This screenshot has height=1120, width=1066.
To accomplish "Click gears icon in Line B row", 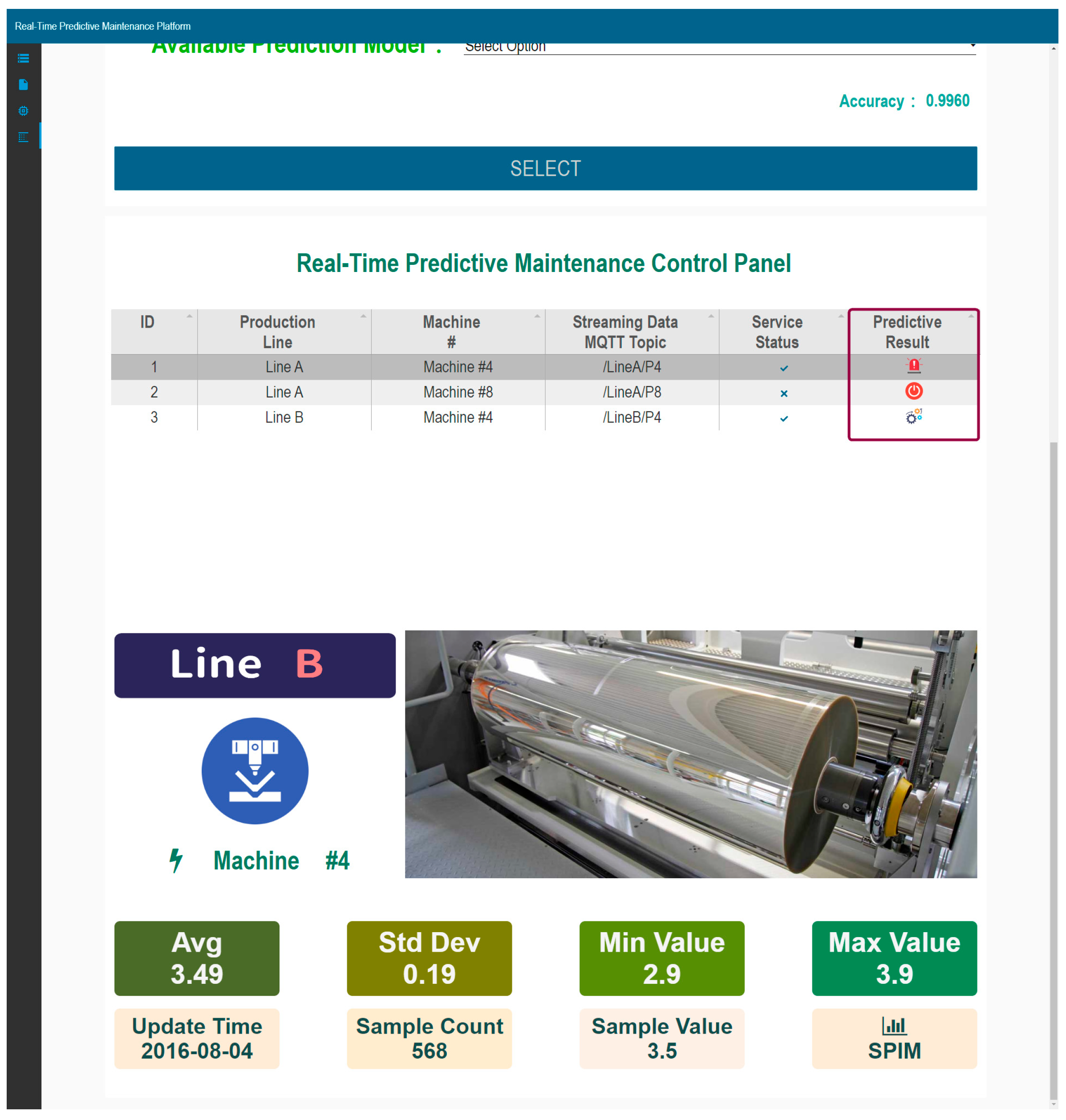I will pos(913,417).
